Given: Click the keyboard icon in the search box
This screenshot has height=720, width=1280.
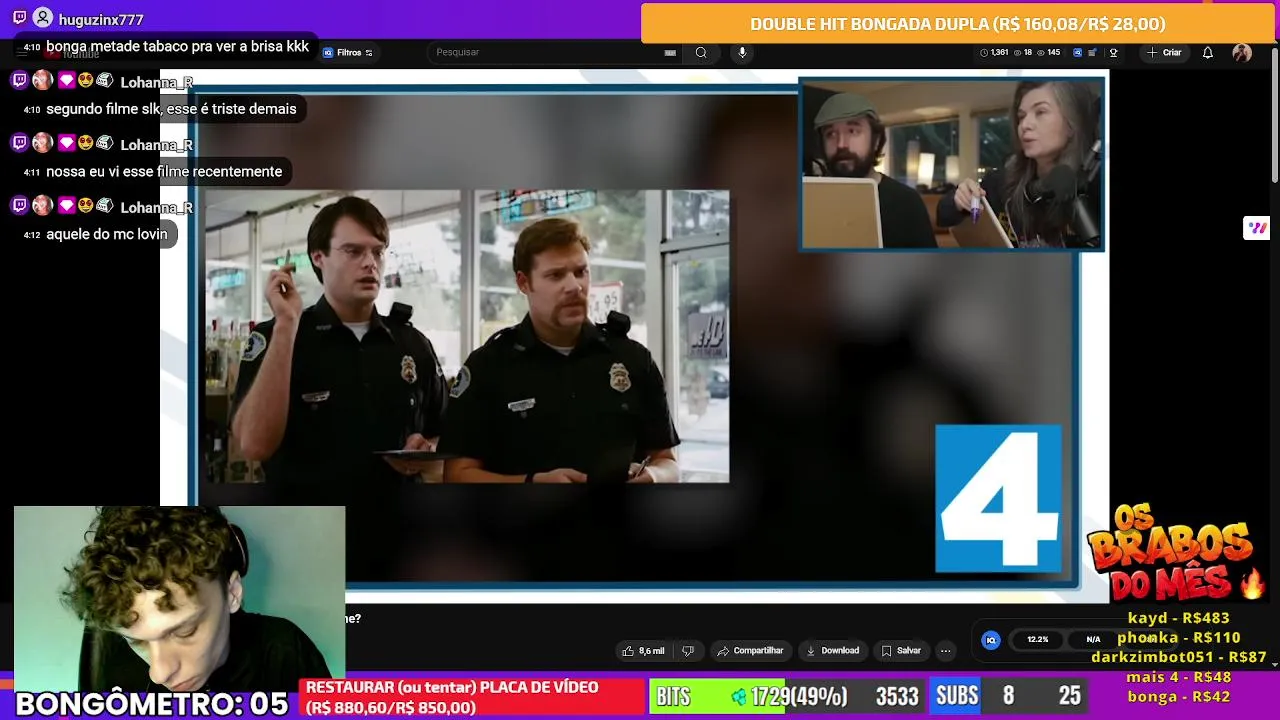Looking at the screenshot, I should (670, 53).
